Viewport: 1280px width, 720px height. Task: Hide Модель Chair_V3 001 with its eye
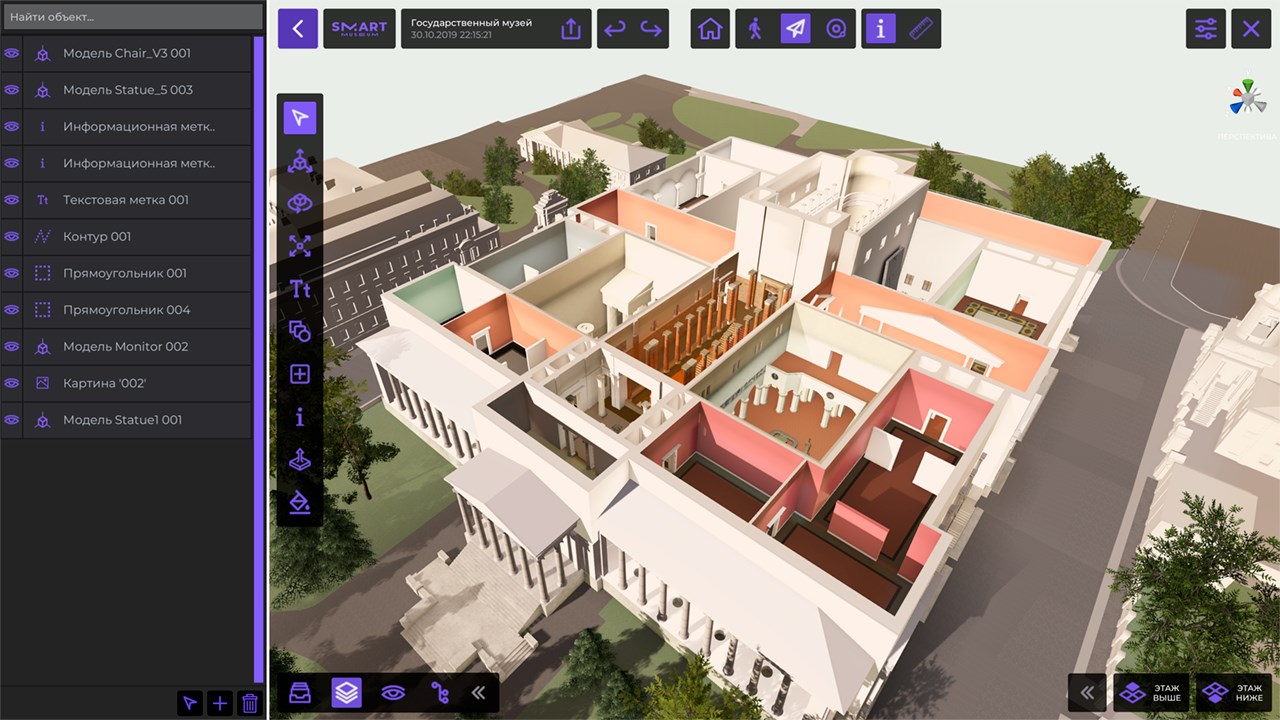12,53
